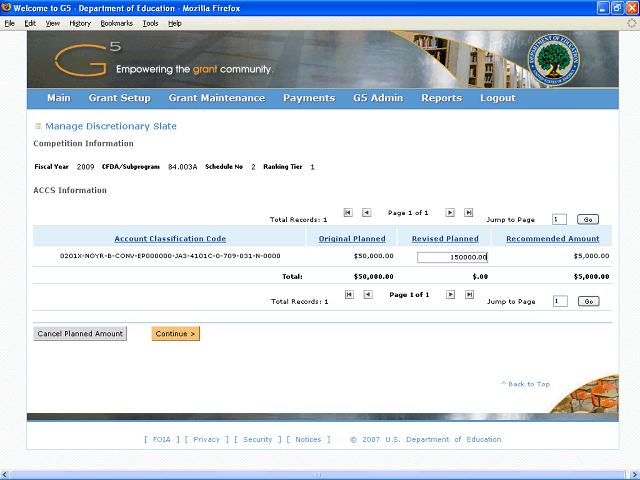640x480 pixels.
Task: Open the G5 Admin tab
Action: tap(378, 98)
